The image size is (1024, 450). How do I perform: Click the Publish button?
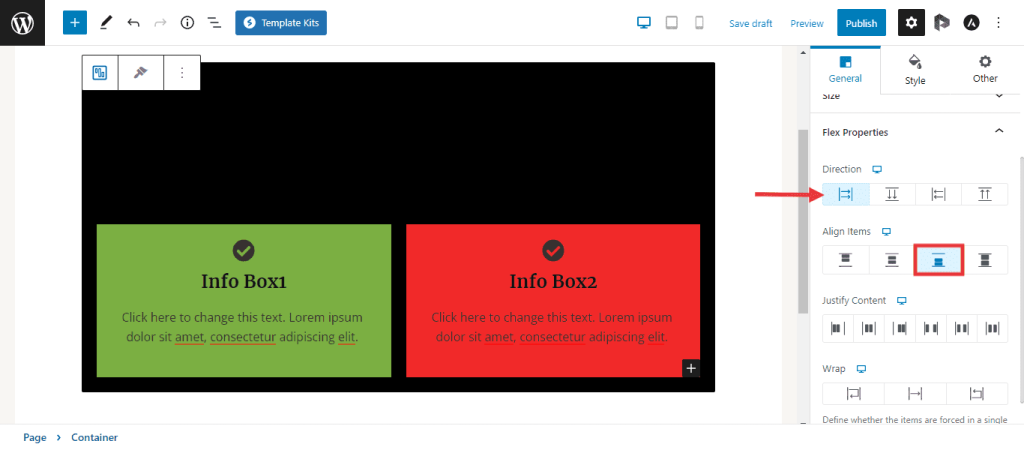[861, 23]
